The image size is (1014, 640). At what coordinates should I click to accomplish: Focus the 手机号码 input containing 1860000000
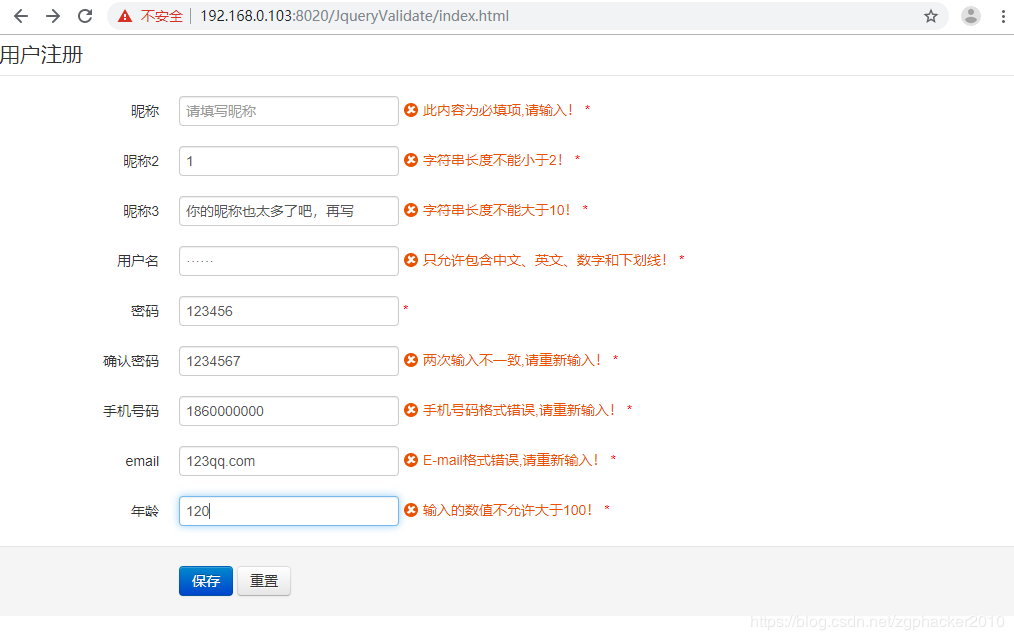click(288, 411)
